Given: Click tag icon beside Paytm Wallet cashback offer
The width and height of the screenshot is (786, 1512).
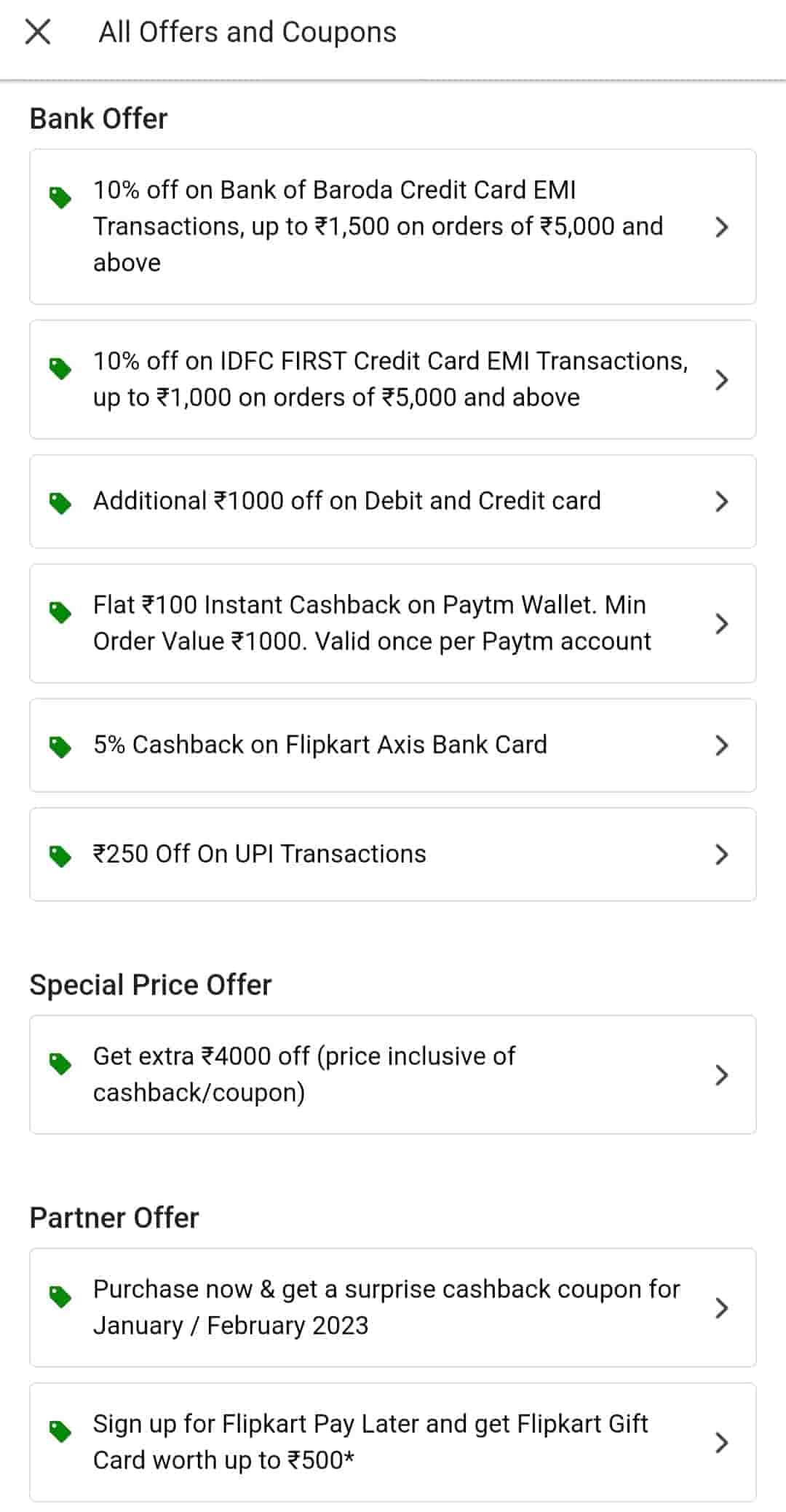Looking at the screenshot, I should coord(60,612).
